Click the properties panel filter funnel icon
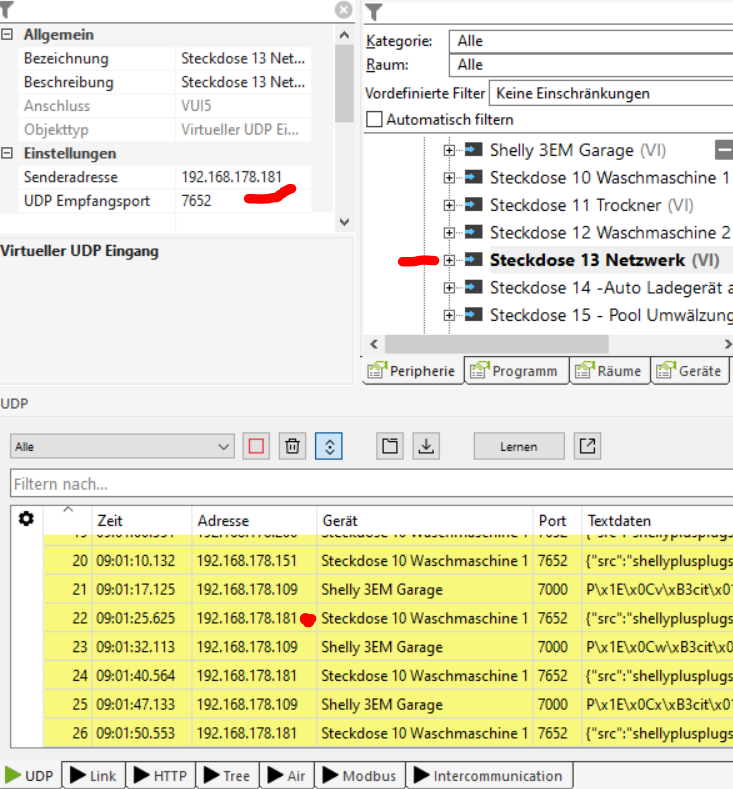733x789 pixels. pyautogui.click(x=7, y=10)
